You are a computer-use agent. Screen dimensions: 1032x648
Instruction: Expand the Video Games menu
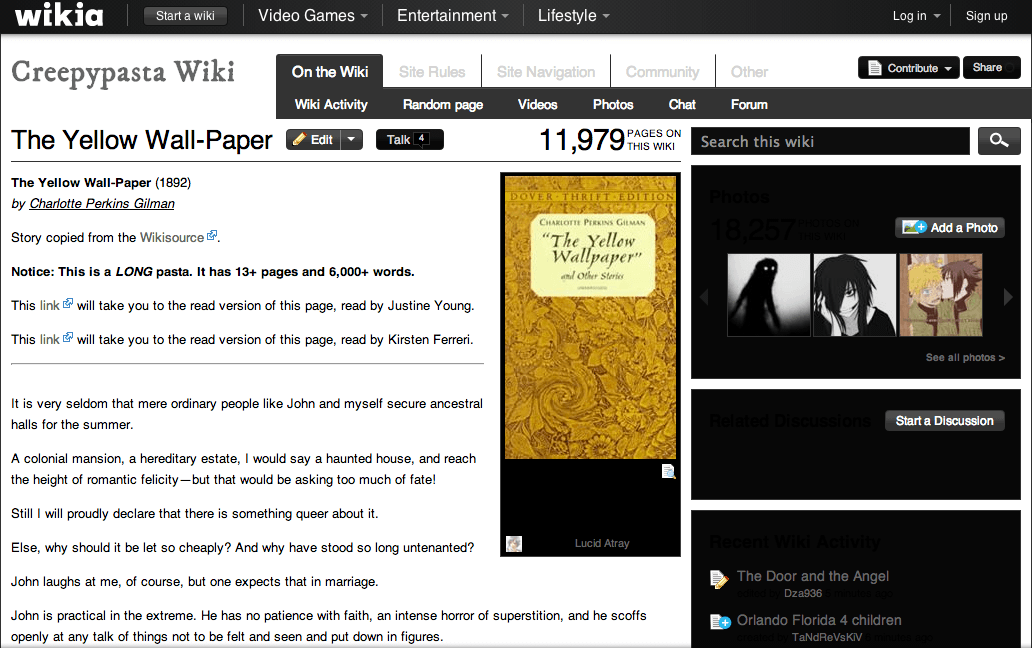click(313, 16)
